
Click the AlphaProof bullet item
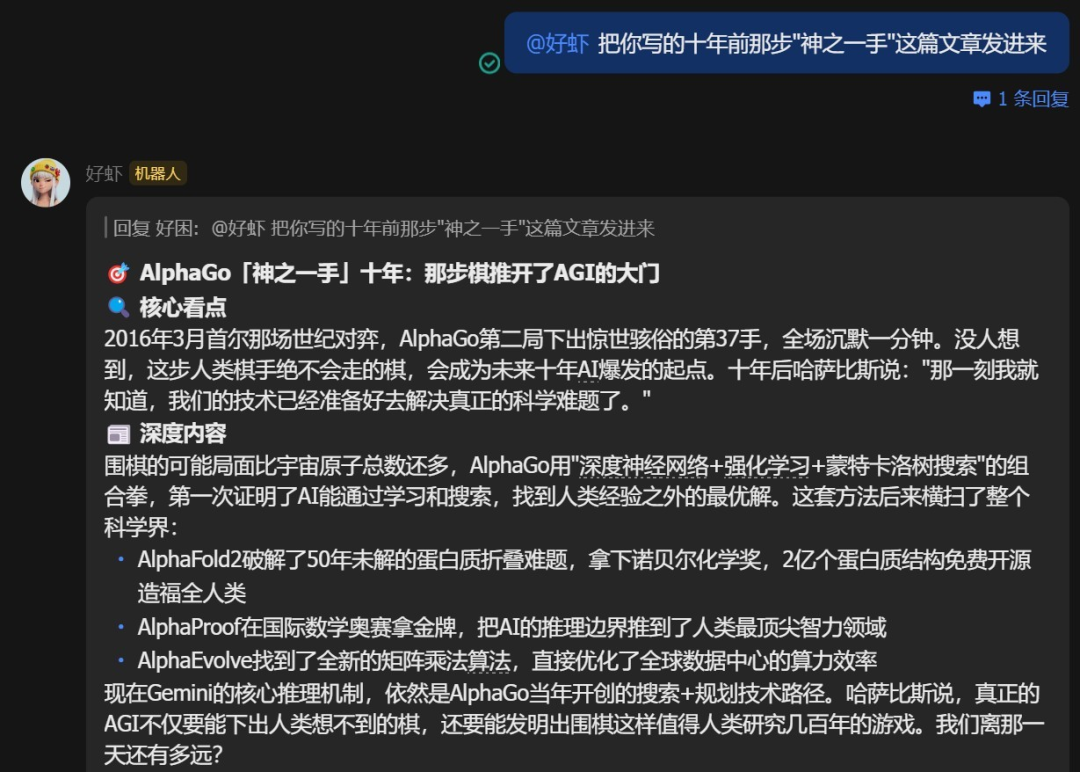click(511, 628)
